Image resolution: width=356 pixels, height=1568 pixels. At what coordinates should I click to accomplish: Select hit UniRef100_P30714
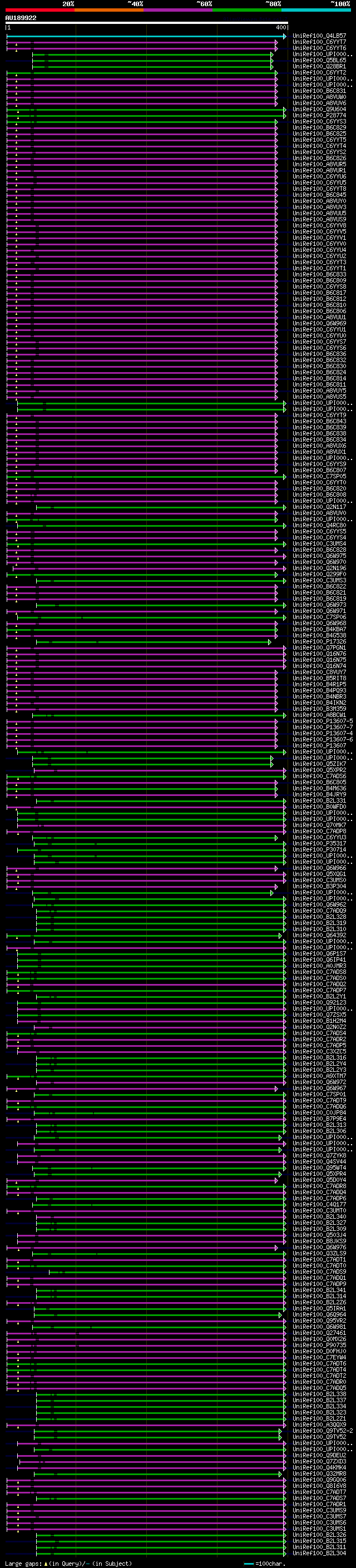click(x=319, y=849)
